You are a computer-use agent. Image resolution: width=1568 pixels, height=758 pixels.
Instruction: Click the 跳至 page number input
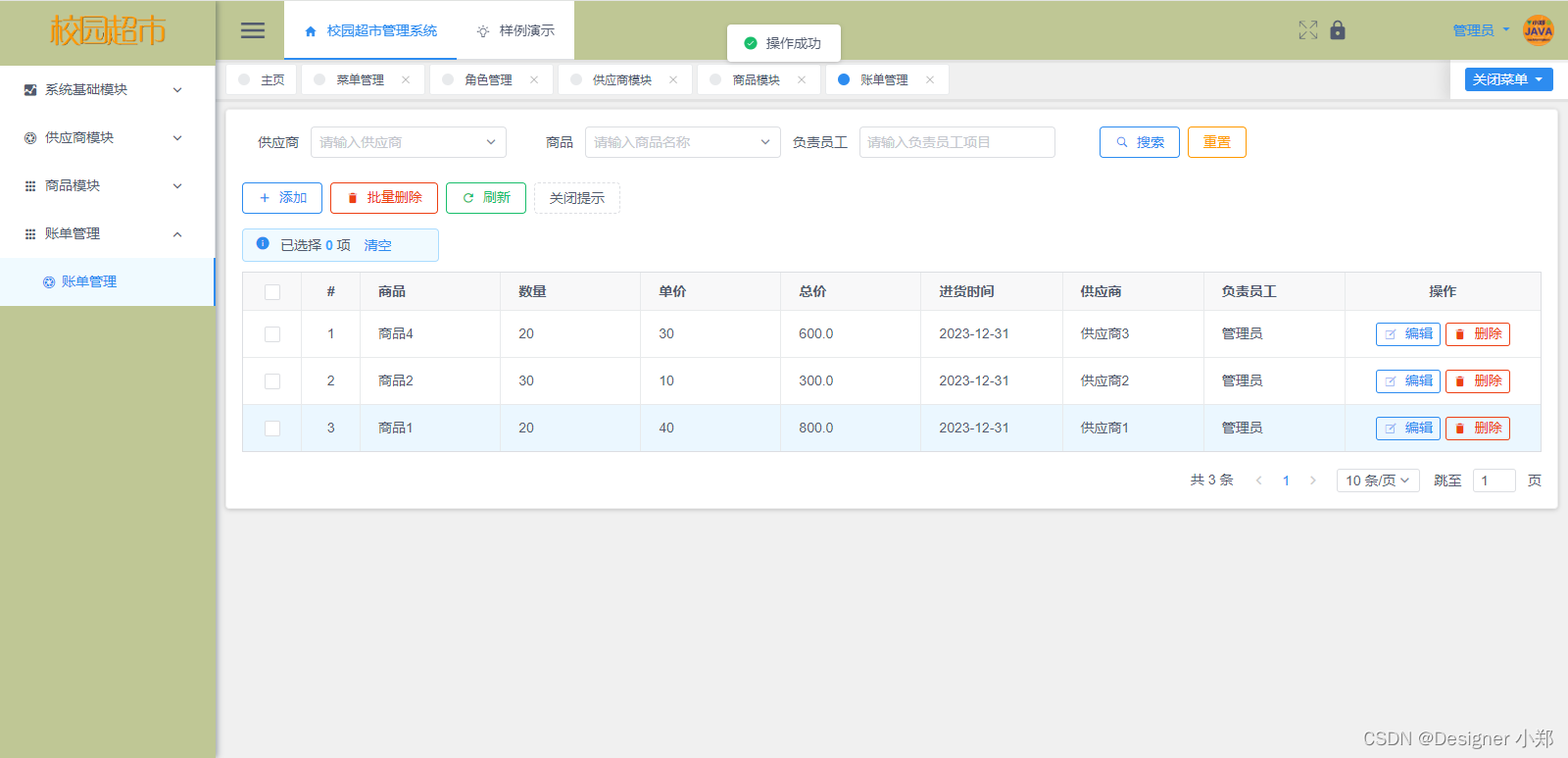click(1494, 480)
